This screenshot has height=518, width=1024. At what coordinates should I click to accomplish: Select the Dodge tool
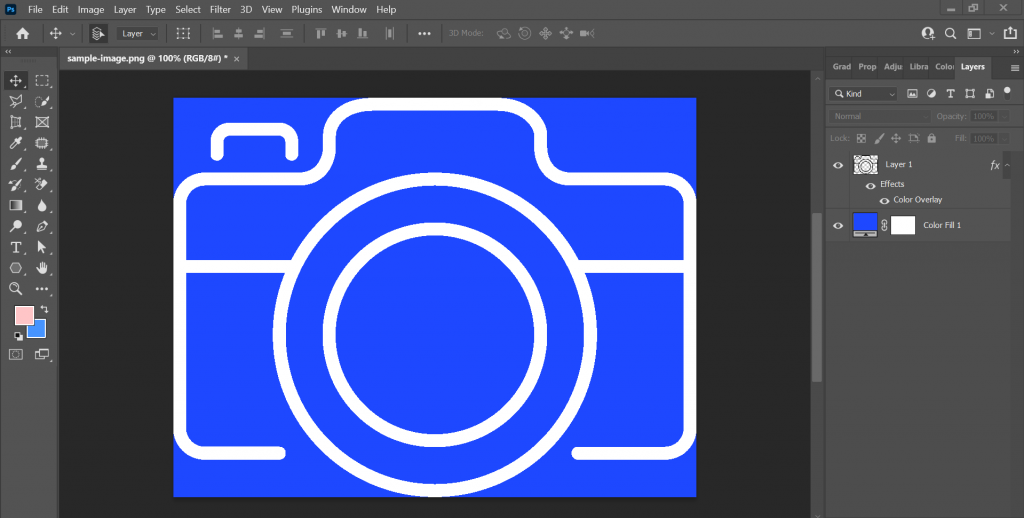pos(16,227)
